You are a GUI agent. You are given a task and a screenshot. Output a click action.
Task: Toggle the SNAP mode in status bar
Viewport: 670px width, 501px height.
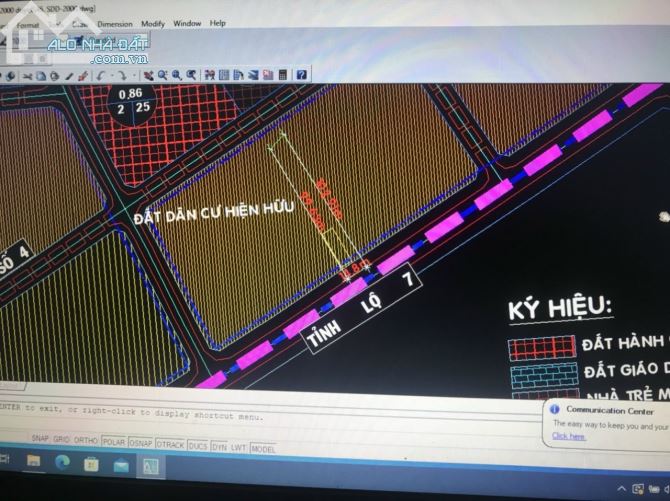(39, 438)
